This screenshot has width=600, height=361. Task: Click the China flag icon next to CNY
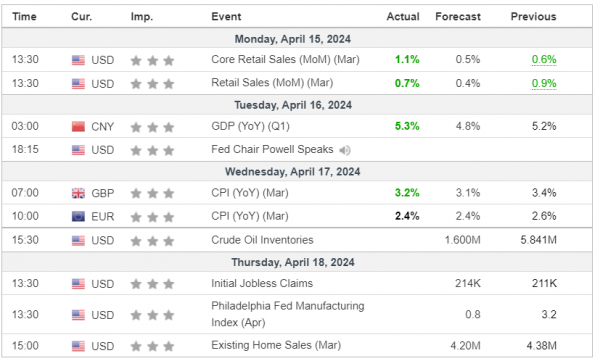point(78,127)
